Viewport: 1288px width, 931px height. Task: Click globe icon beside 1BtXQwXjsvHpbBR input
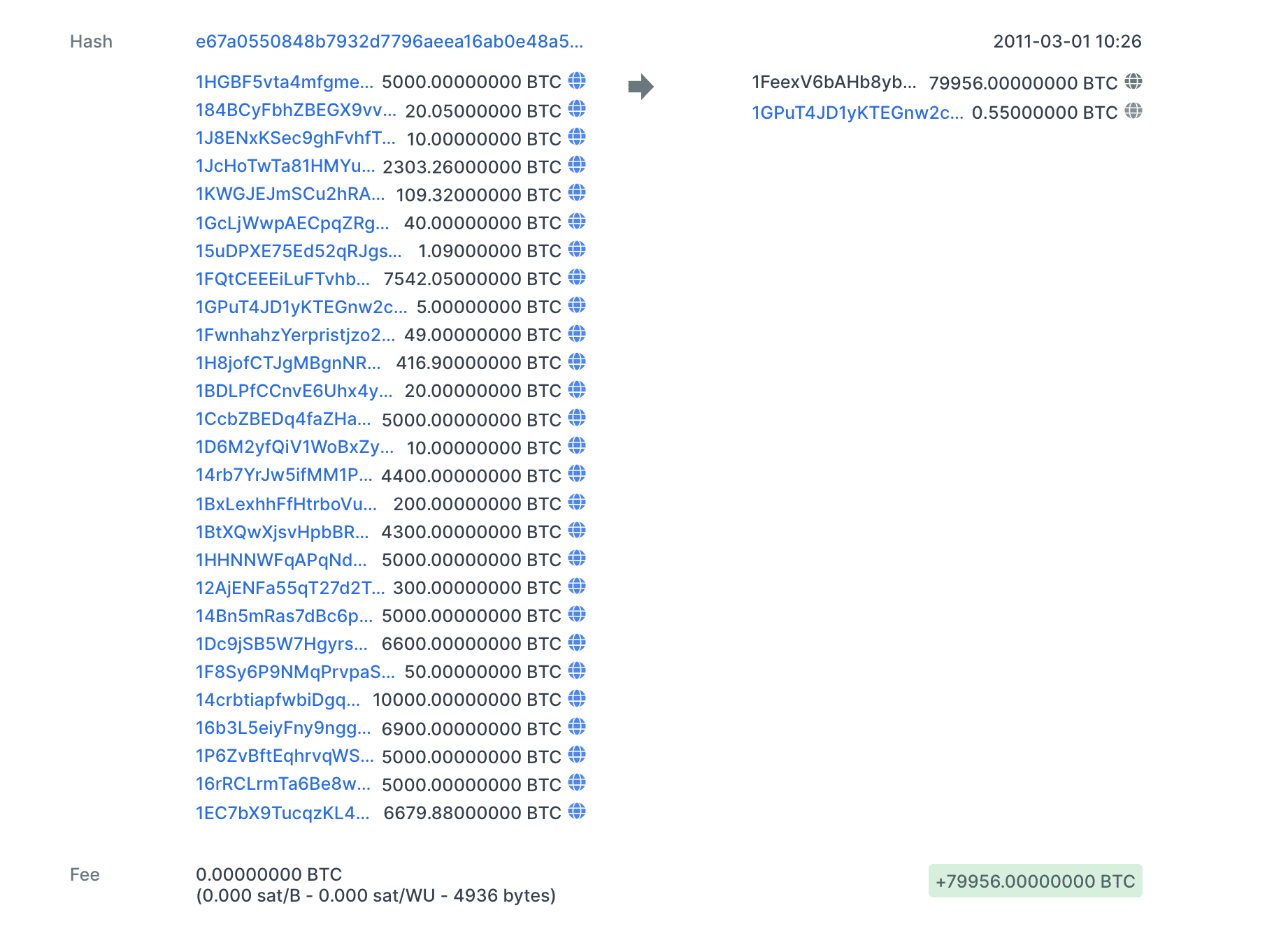click(x=577, y=531)
